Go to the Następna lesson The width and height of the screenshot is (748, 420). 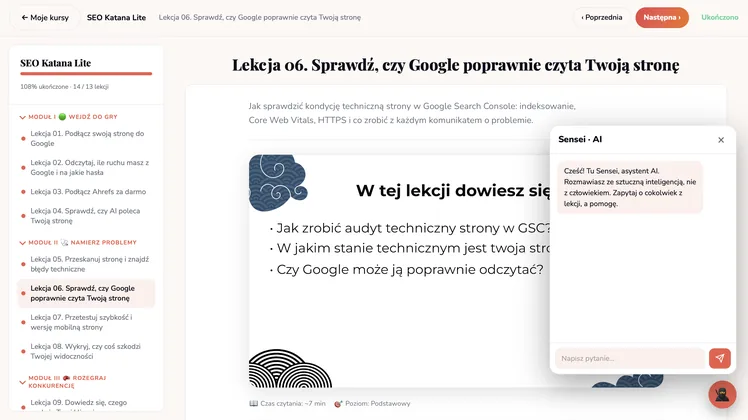pos(662,18)
